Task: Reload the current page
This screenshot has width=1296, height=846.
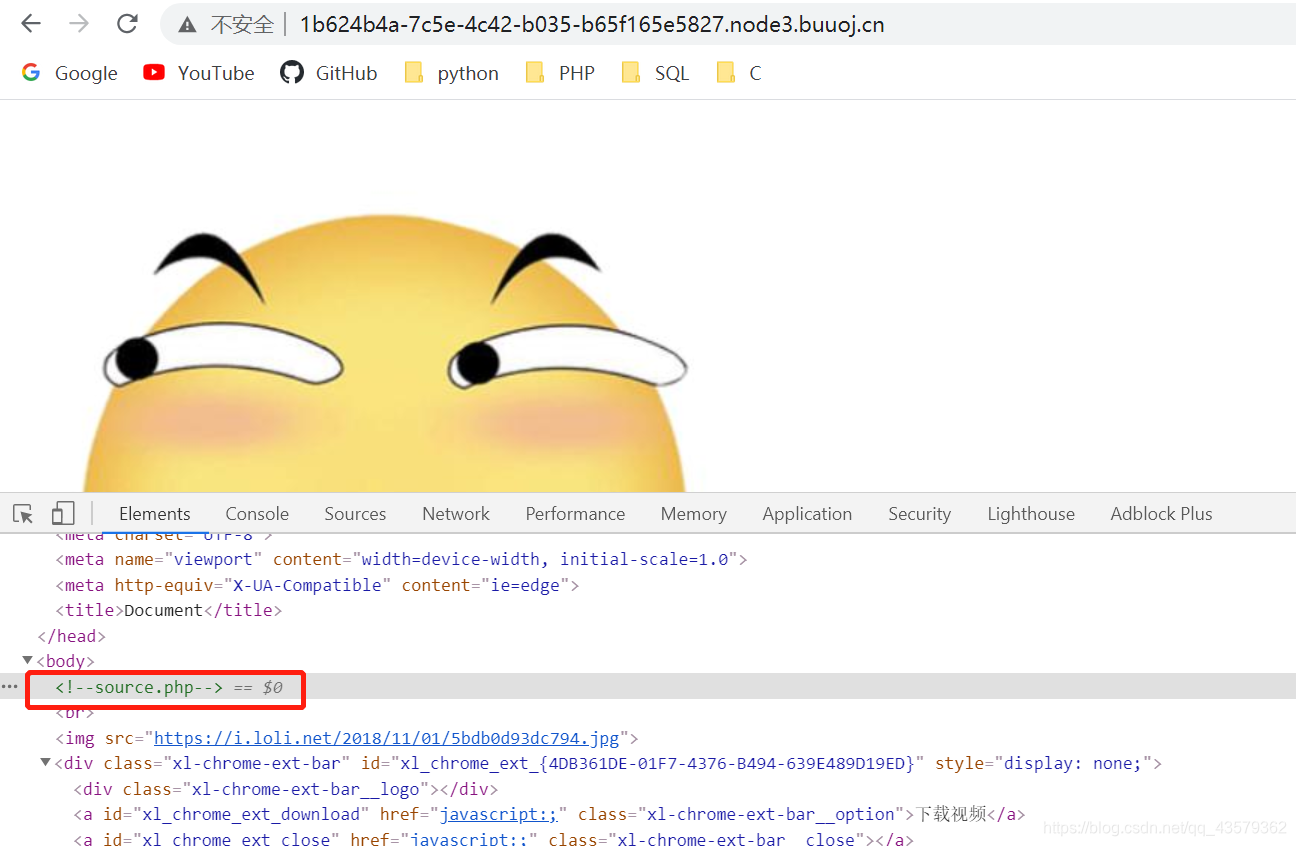Action: click(x=127, y=23)
